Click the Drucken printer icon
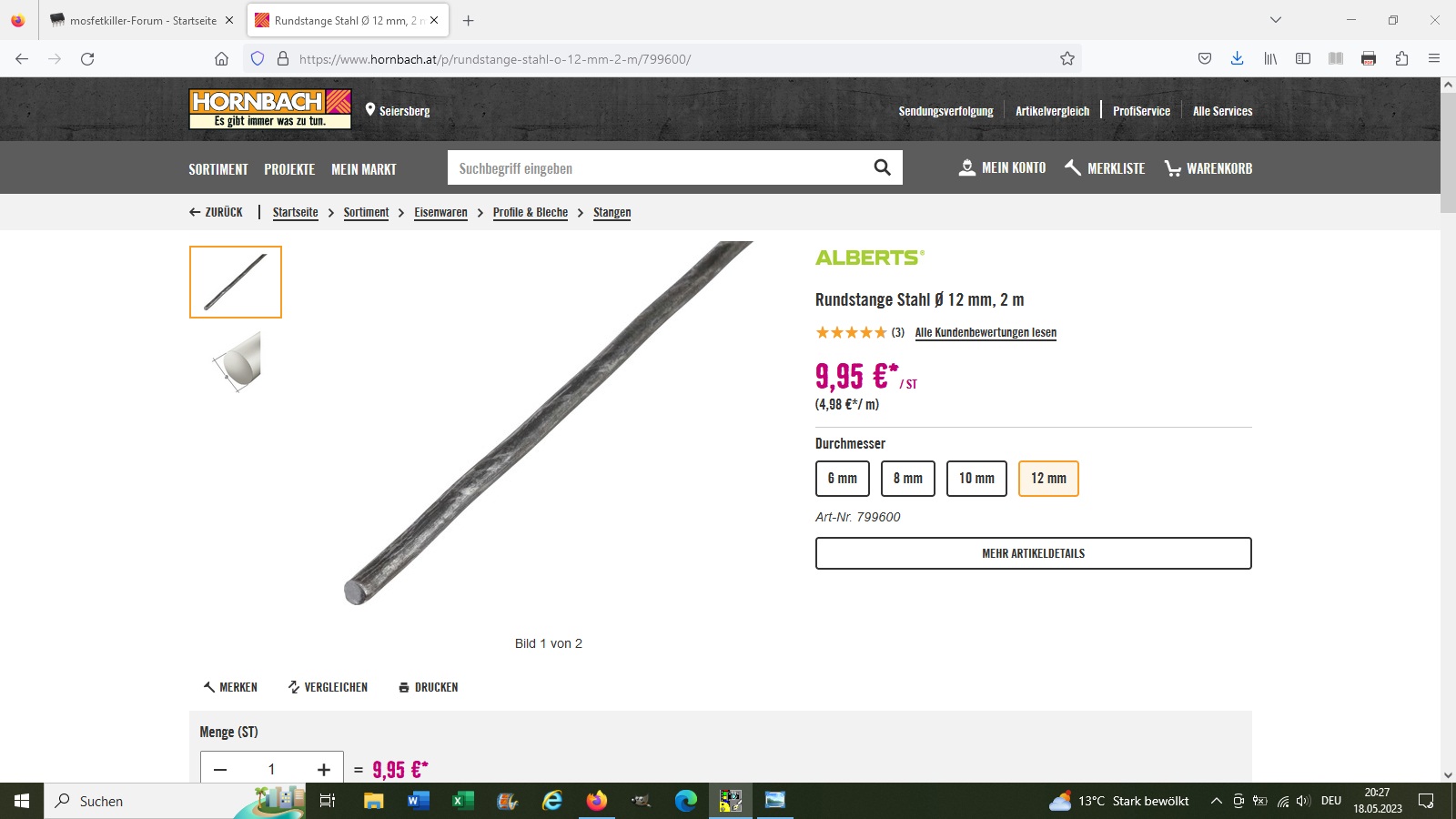1456x819 pixels. (x=404, y=688)
